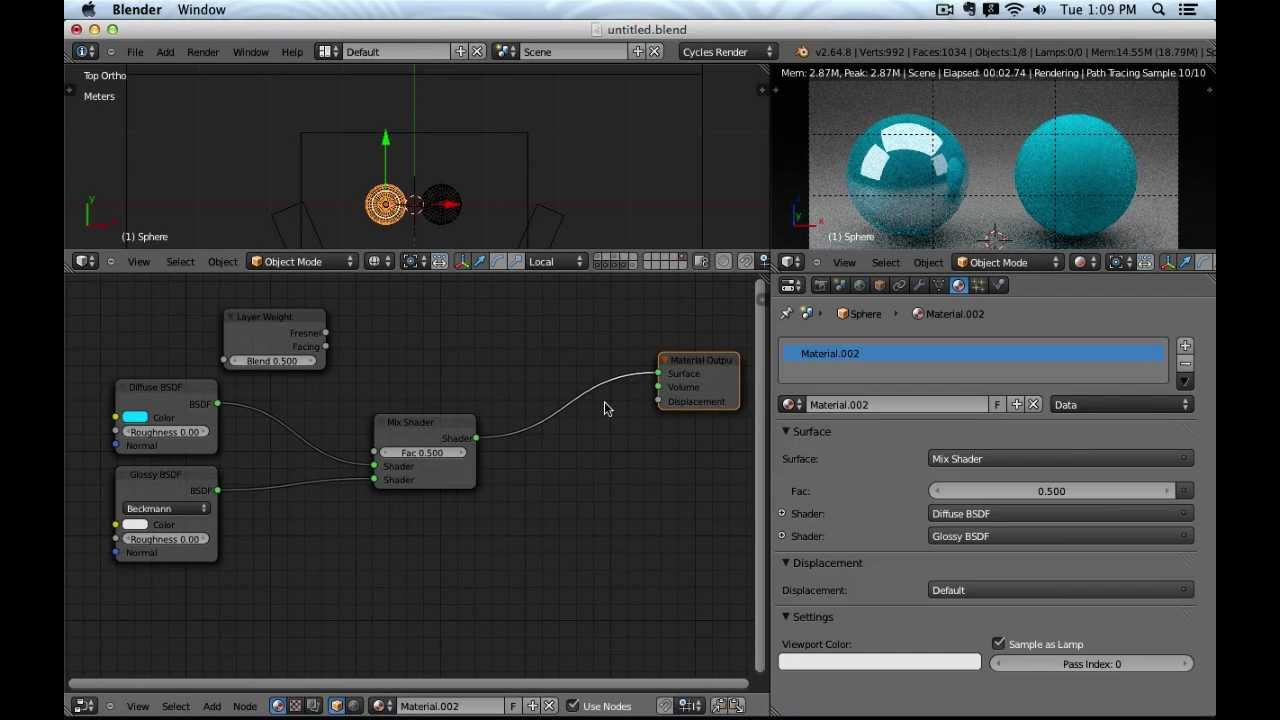This screenshot has height=720, width=1280.
Task: Open the Object Constraints chain tab
Action: tap(899, 285)
